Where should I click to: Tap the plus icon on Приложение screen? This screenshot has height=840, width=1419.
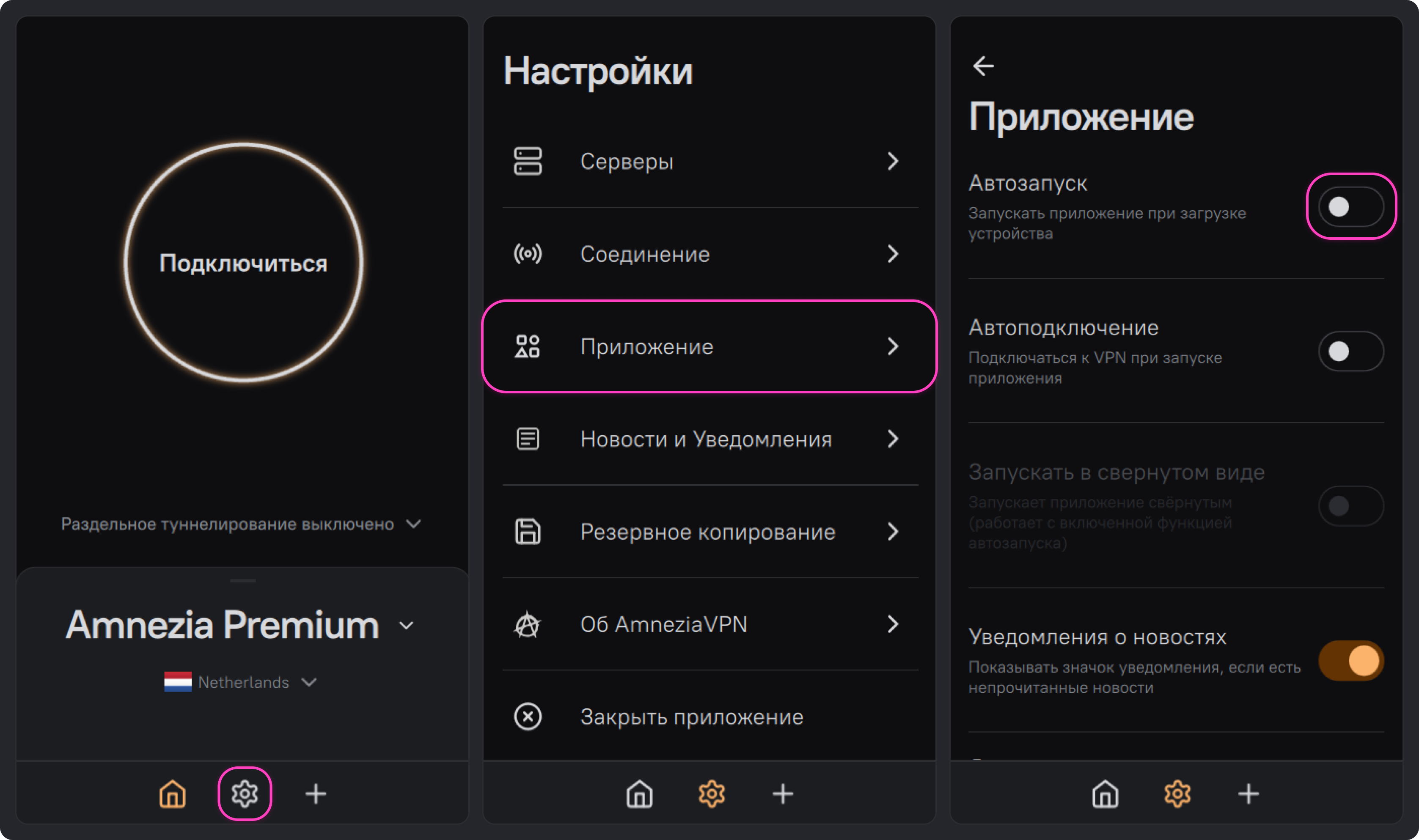[x=1248, y=793]
